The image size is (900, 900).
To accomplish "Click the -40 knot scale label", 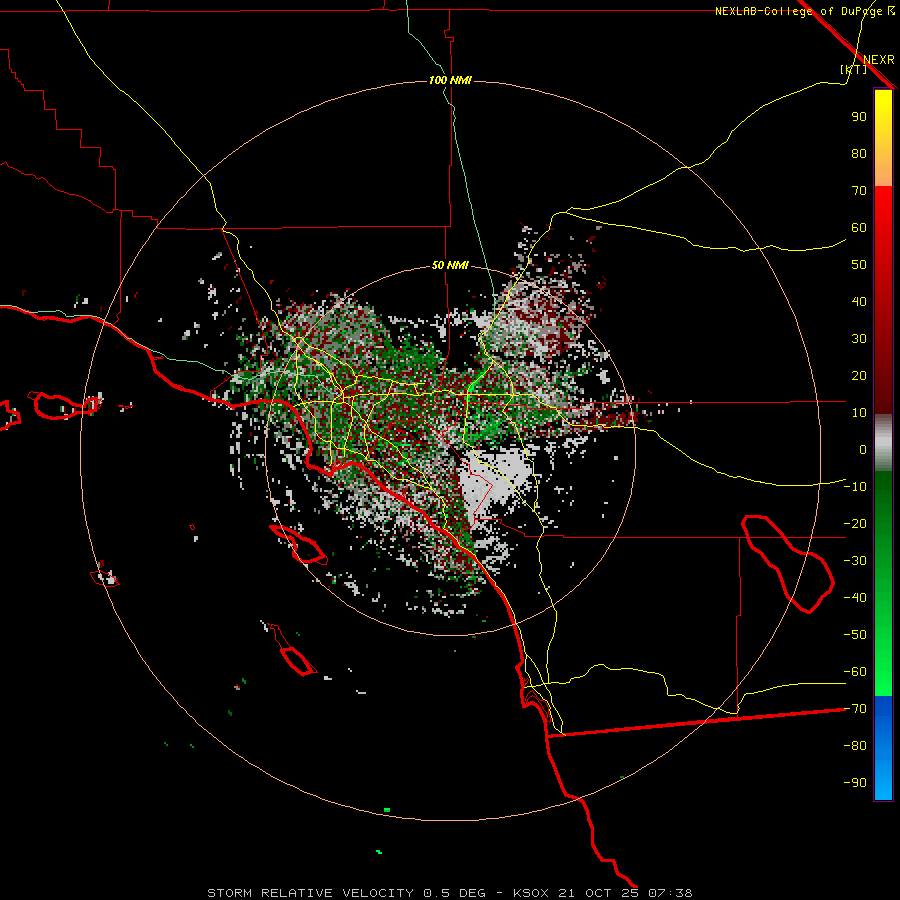I will point(855,598).
